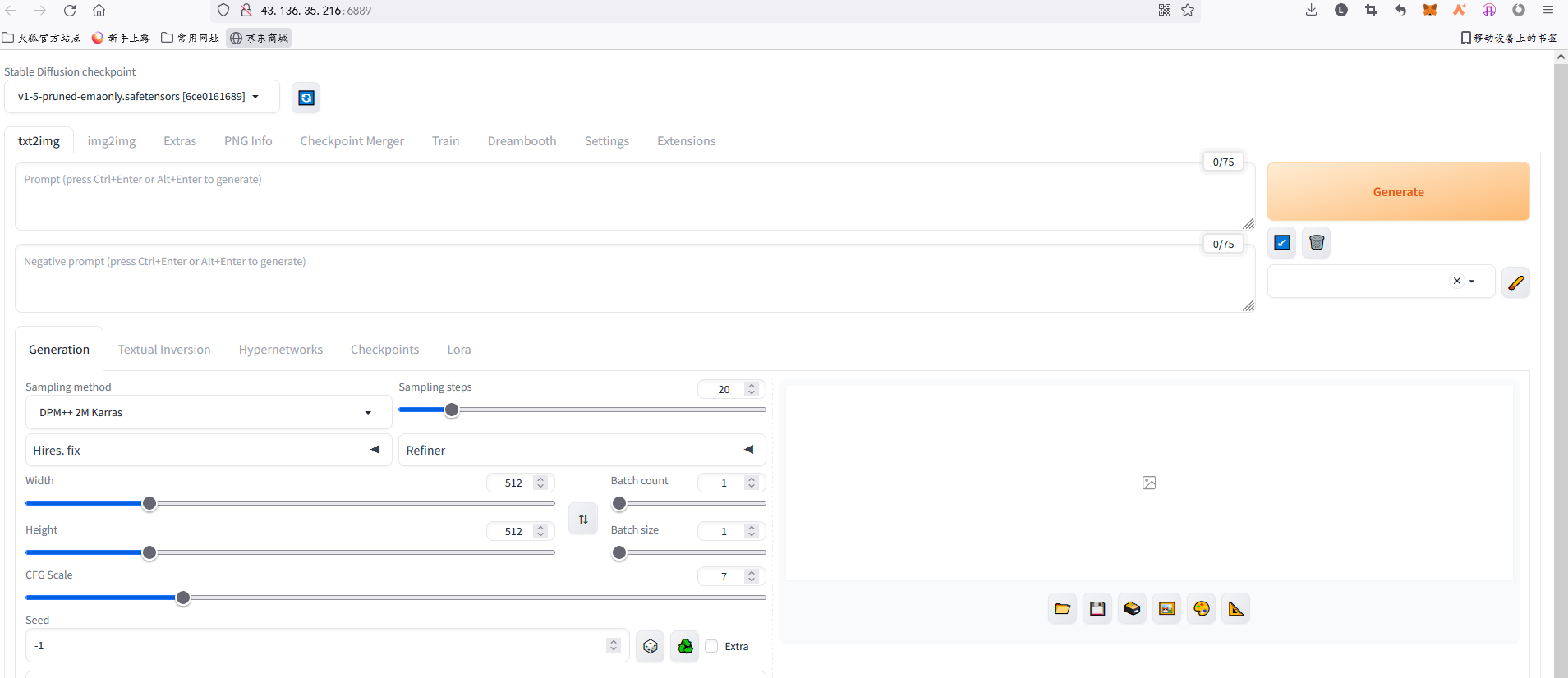Open the 火狐官方站点 bookmarks folder
Image resolution: width=1568 pixels, height=678 pixels.
pos(42,38)
